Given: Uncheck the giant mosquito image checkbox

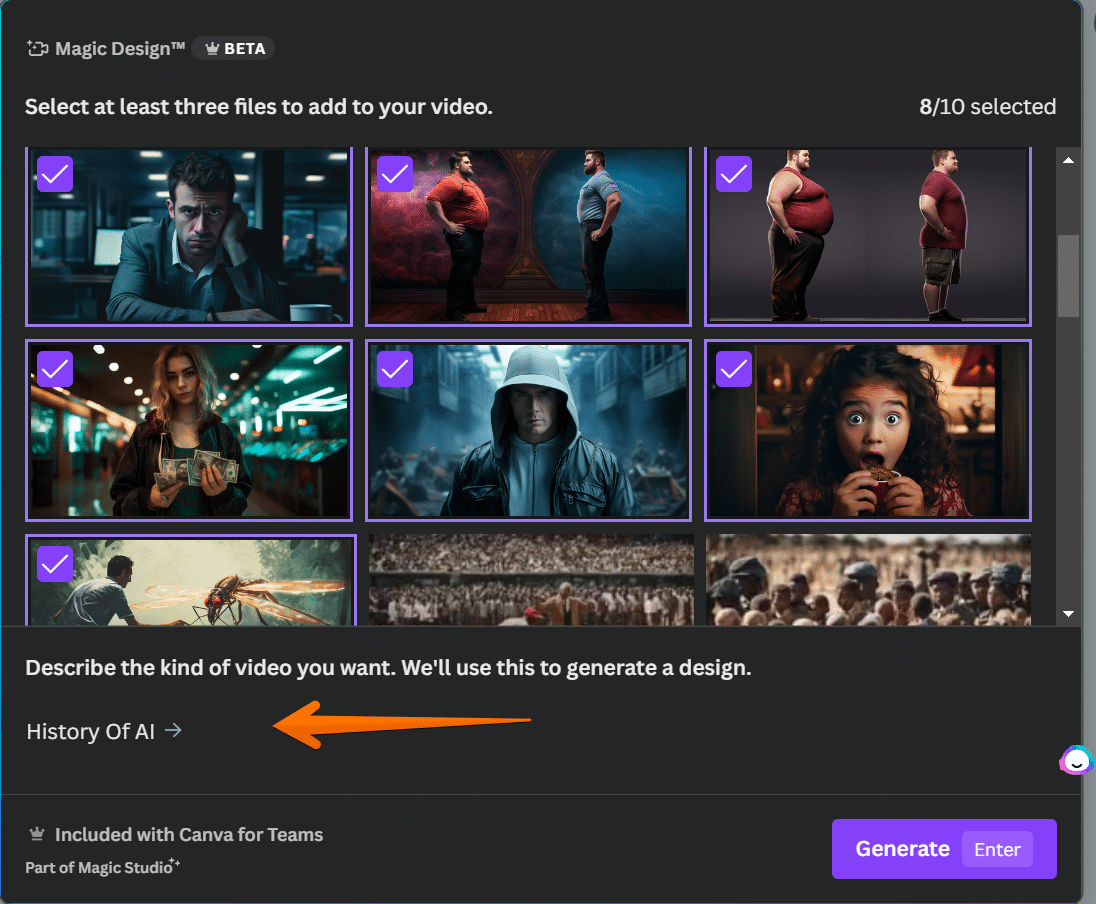Looking at the screenshot, I should 55,563.
